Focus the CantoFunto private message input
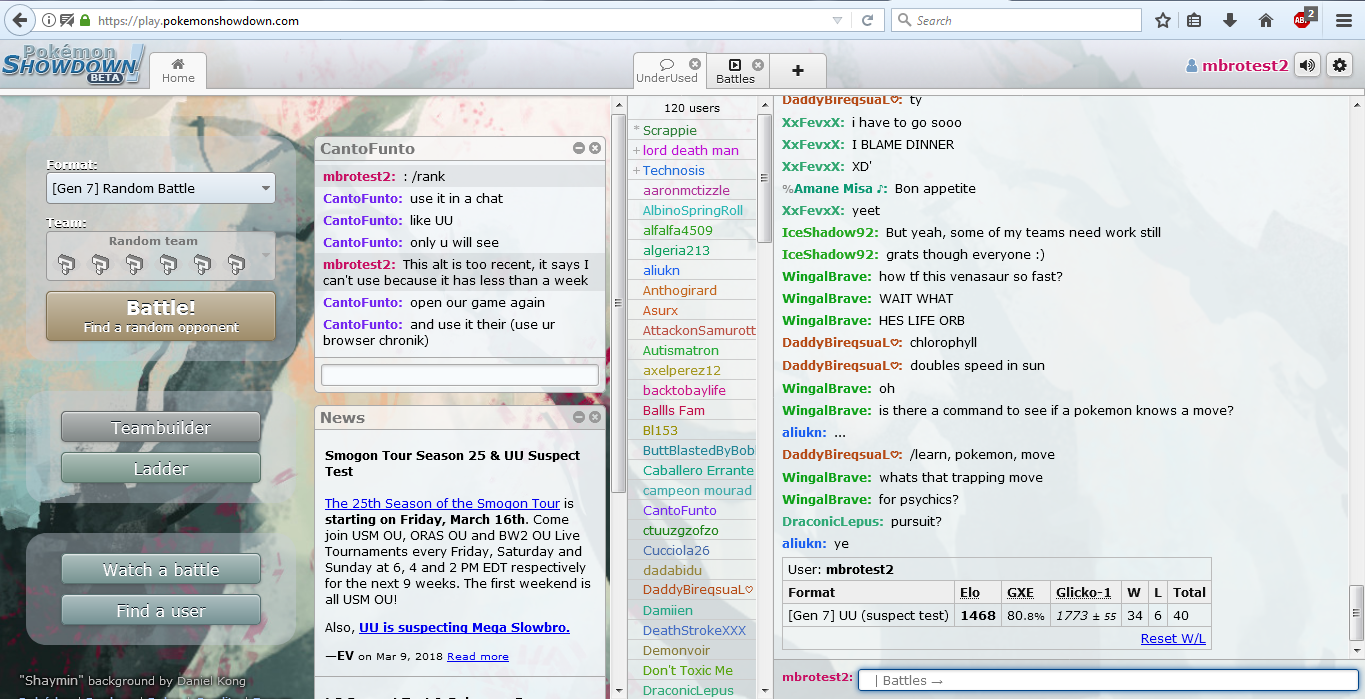Viewport: 1365px width, 699px height. (459, 375)
